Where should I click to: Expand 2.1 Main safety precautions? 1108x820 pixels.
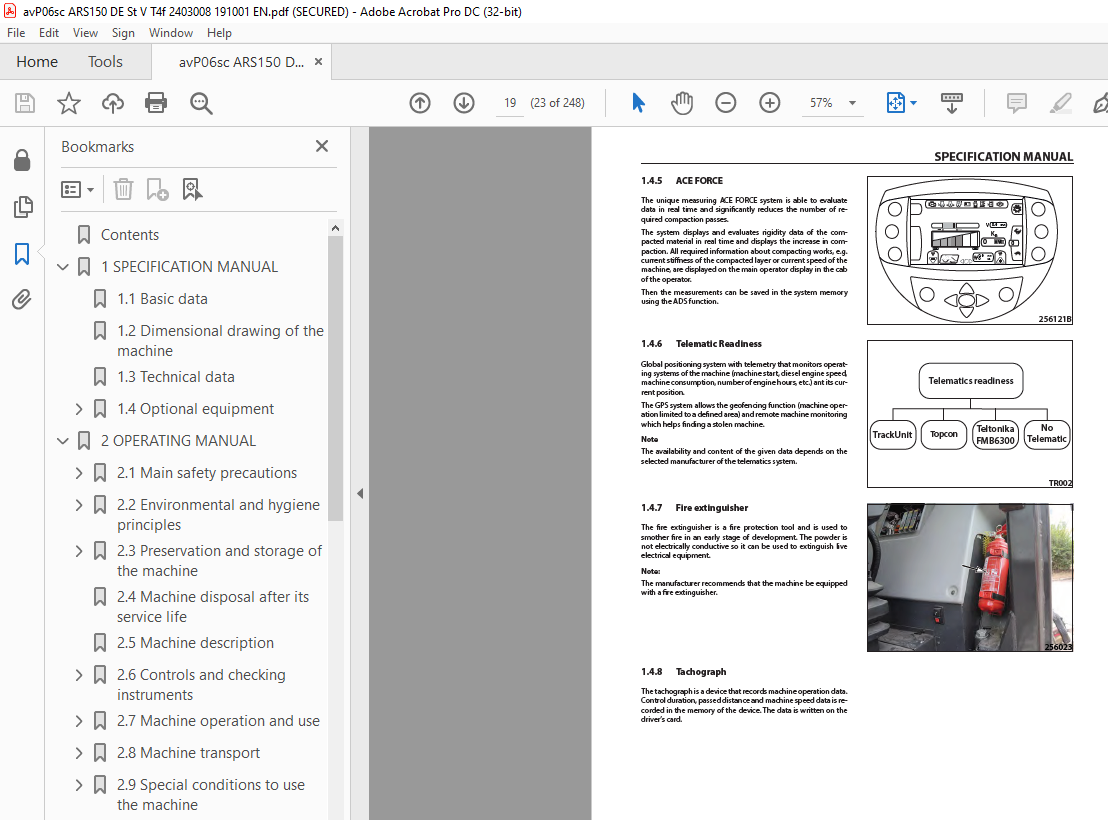pos(78,473)
